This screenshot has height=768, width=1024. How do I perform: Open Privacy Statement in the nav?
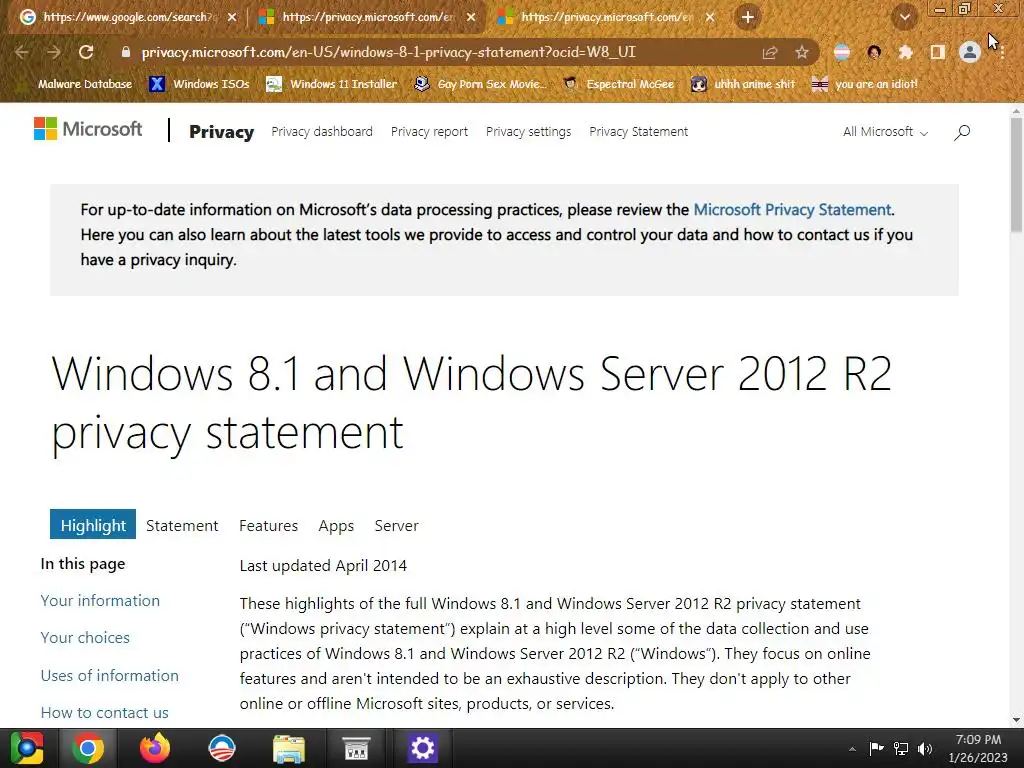pos(638,131)
